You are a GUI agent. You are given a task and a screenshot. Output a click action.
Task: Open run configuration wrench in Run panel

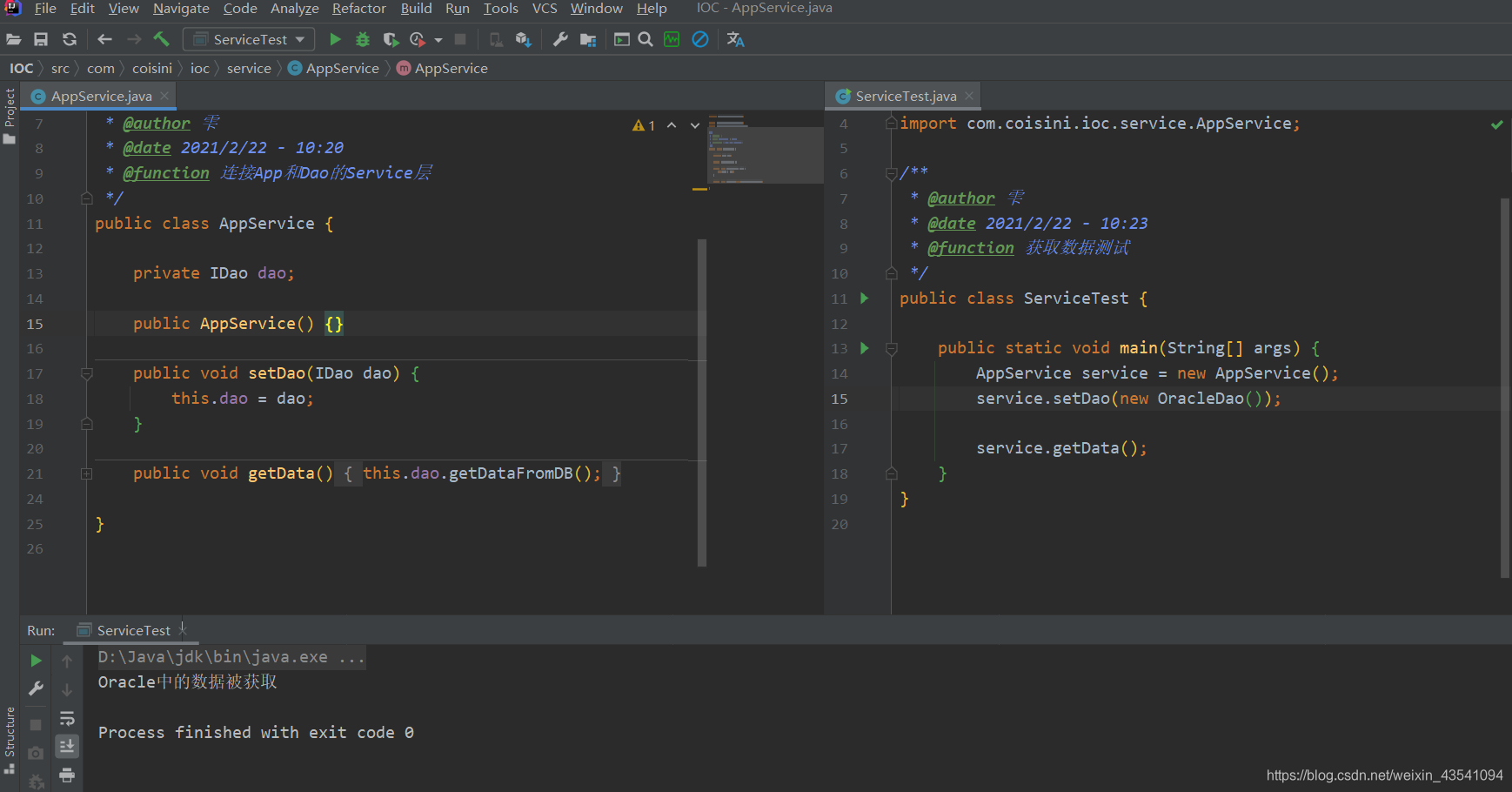coord(36,688)
